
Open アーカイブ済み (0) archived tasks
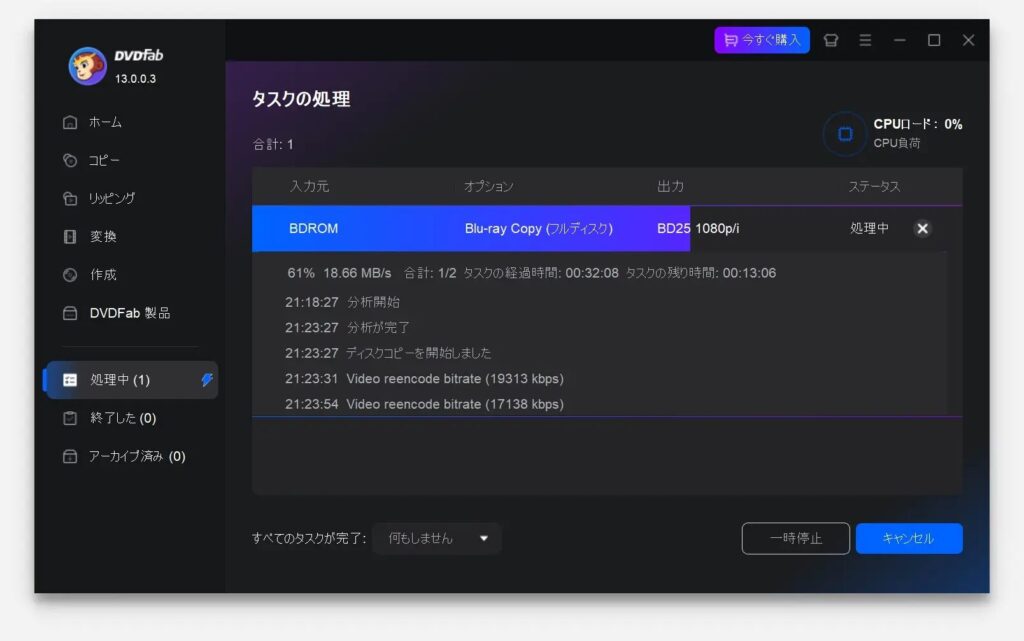point(137,456)
